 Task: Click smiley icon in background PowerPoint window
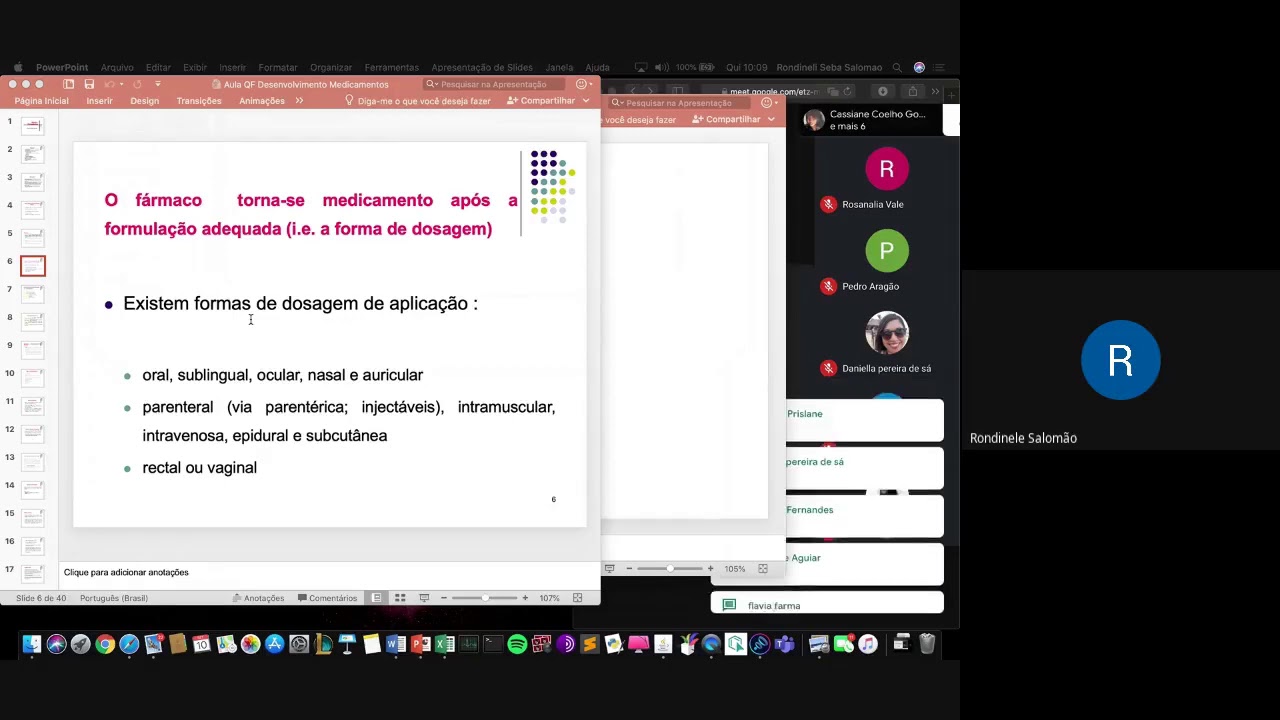point(767,102)
